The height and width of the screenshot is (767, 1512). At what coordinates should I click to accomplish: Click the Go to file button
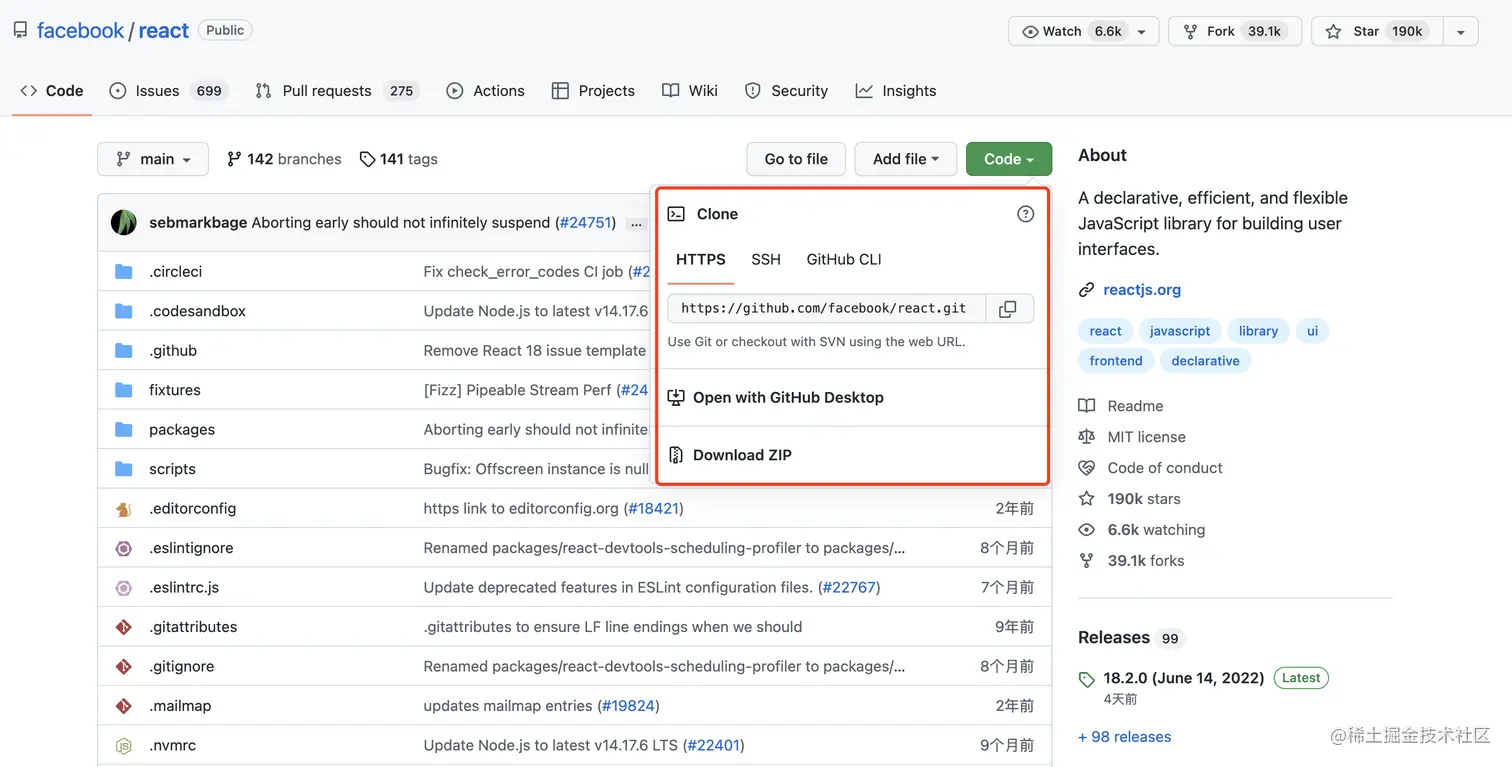(796, 159)
